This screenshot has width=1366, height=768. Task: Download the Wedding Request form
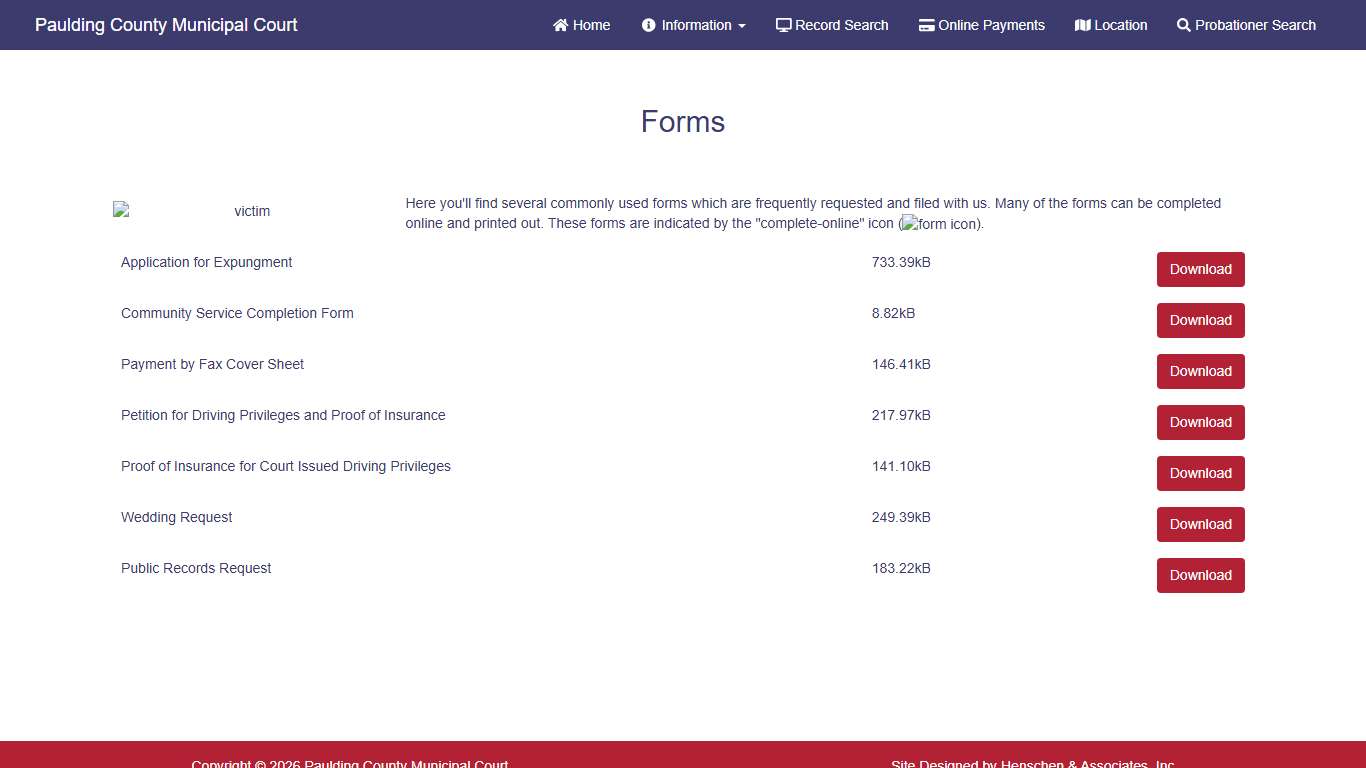(1200, 524)
